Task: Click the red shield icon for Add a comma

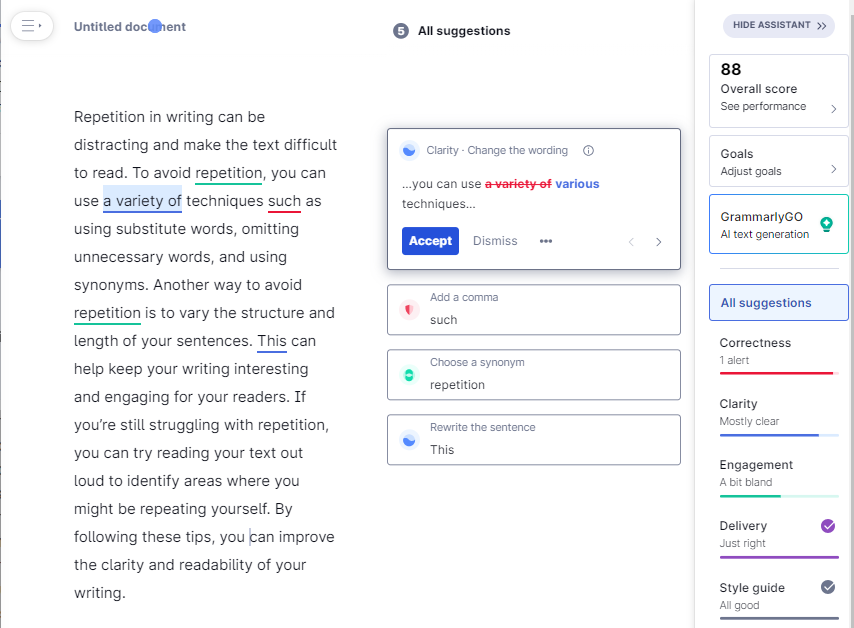Action: pos(408,309)
